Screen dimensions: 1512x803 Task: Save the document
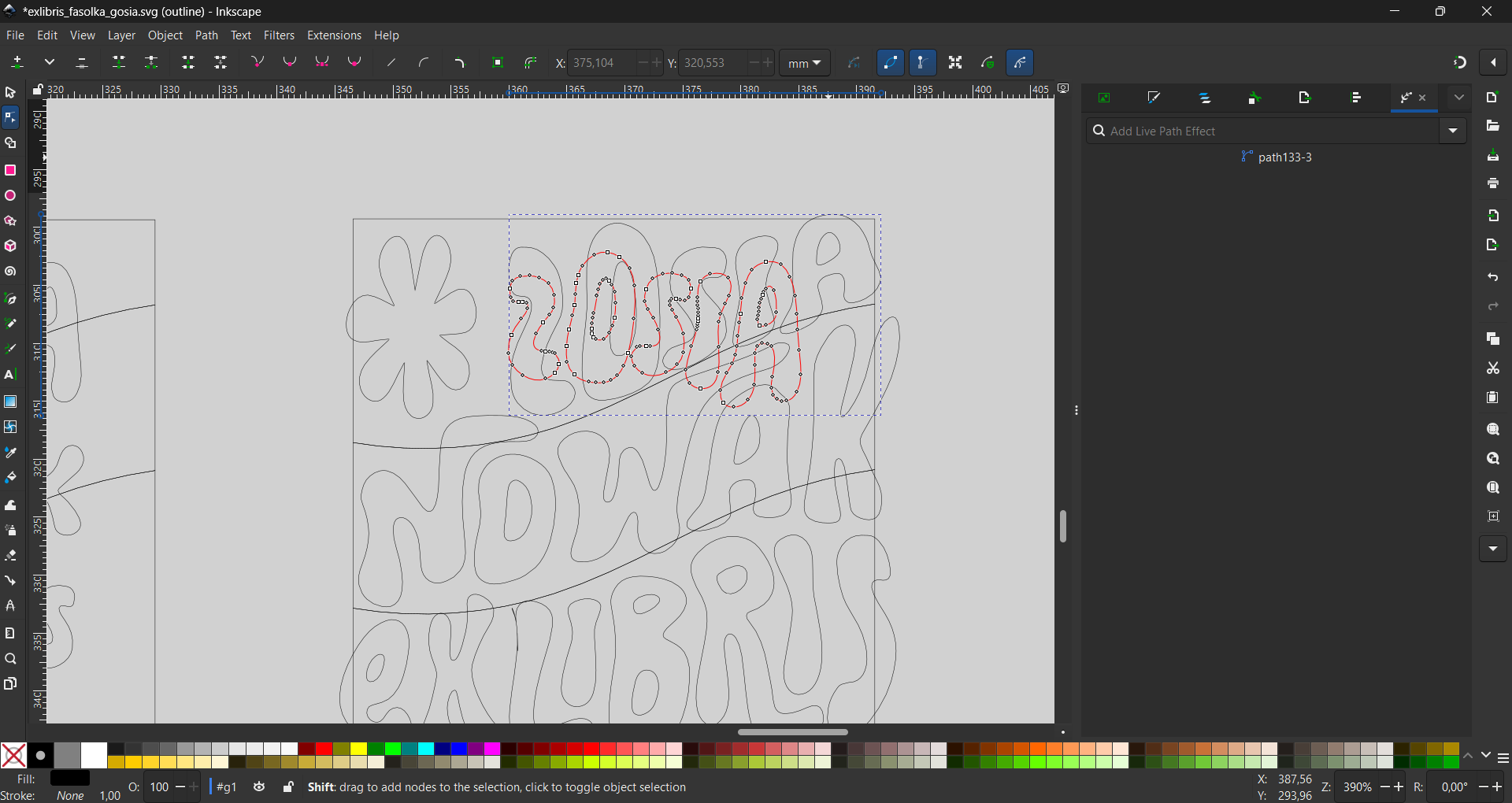click(1493, 156)
